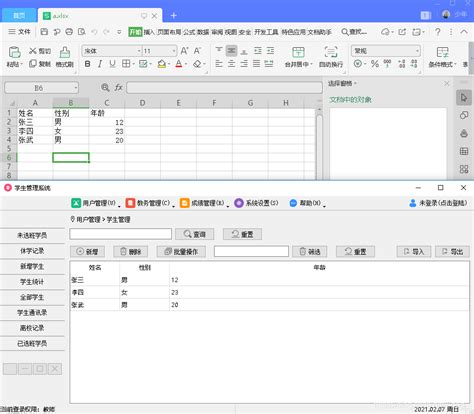Click the underline formatting icon
Viewport: 474px width, 414px height.
113,64
